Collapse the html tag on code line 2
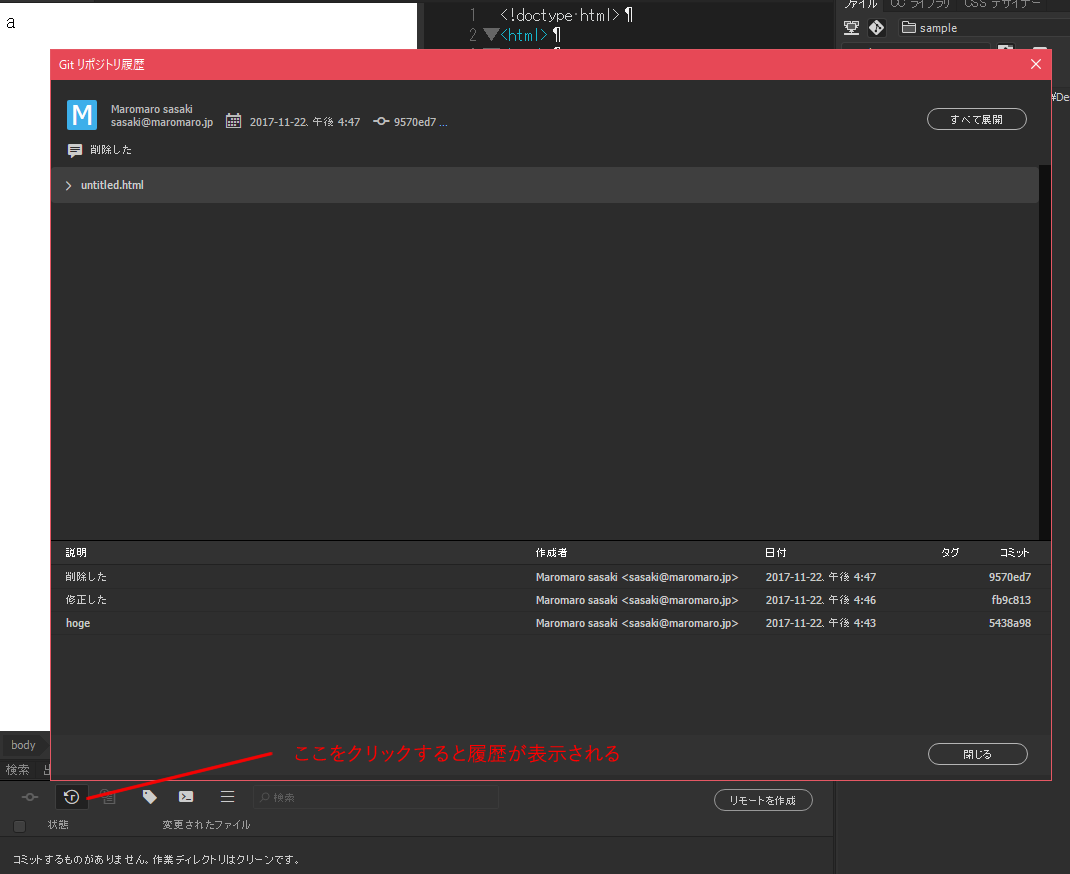Screen dimensions: 1070x874 click(x=491, y=33)
